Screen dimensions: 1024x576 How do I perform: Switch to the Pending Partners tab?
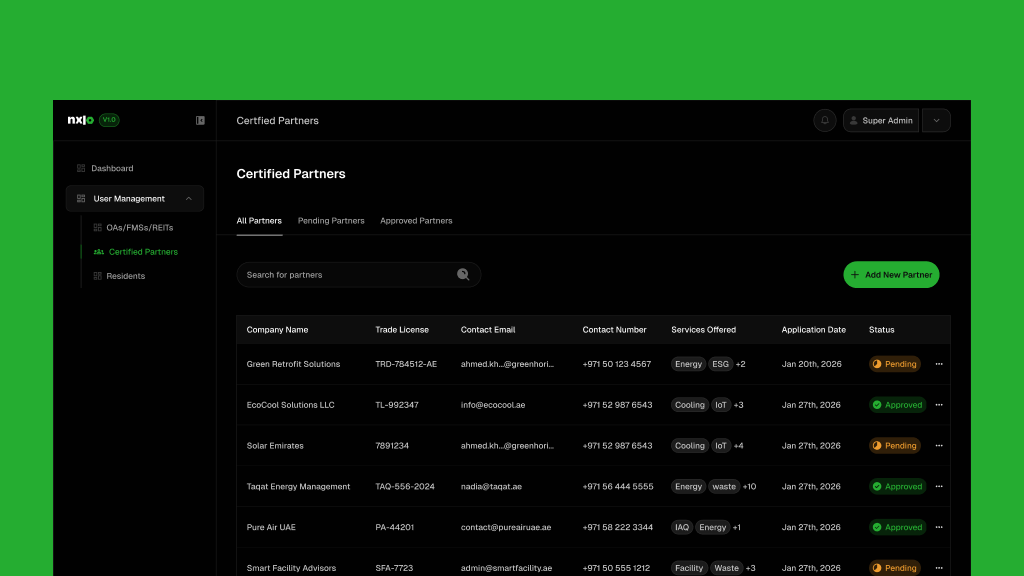coord(331,221)
